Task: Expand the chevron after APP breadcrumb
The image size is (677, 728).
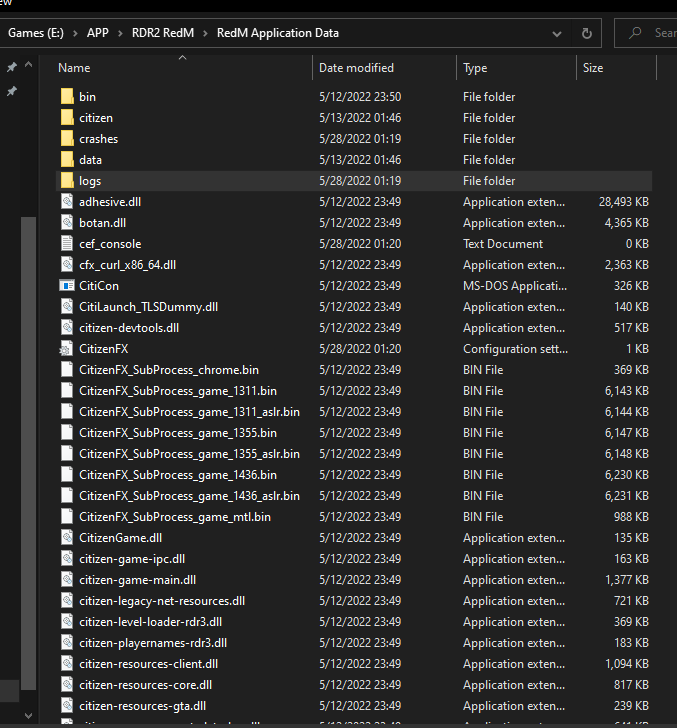Action: click(120, 33)
